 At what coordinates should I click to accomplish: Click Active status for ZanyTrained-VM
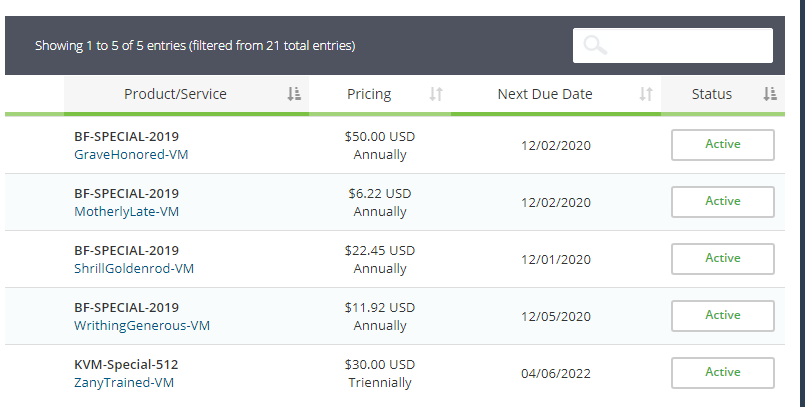pos(722,372)
